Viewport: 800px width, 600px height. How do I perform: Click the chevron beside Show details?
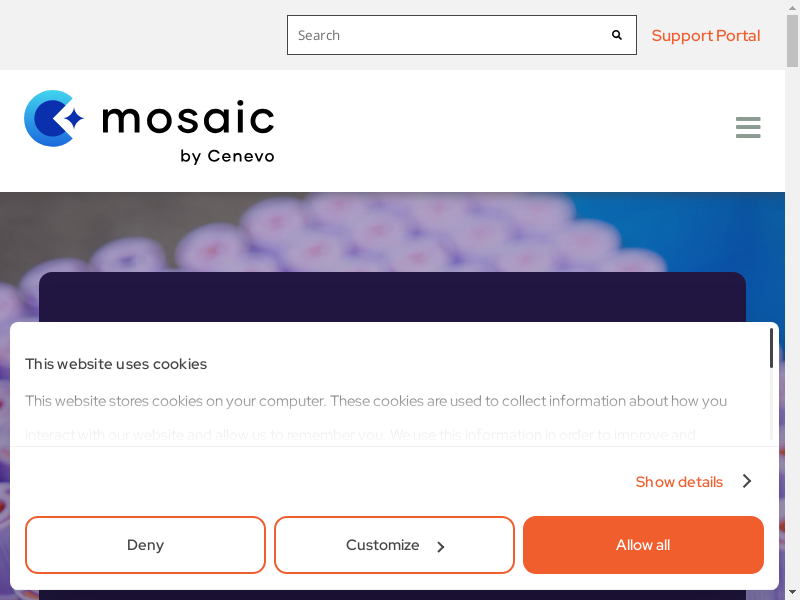[746, 481]
